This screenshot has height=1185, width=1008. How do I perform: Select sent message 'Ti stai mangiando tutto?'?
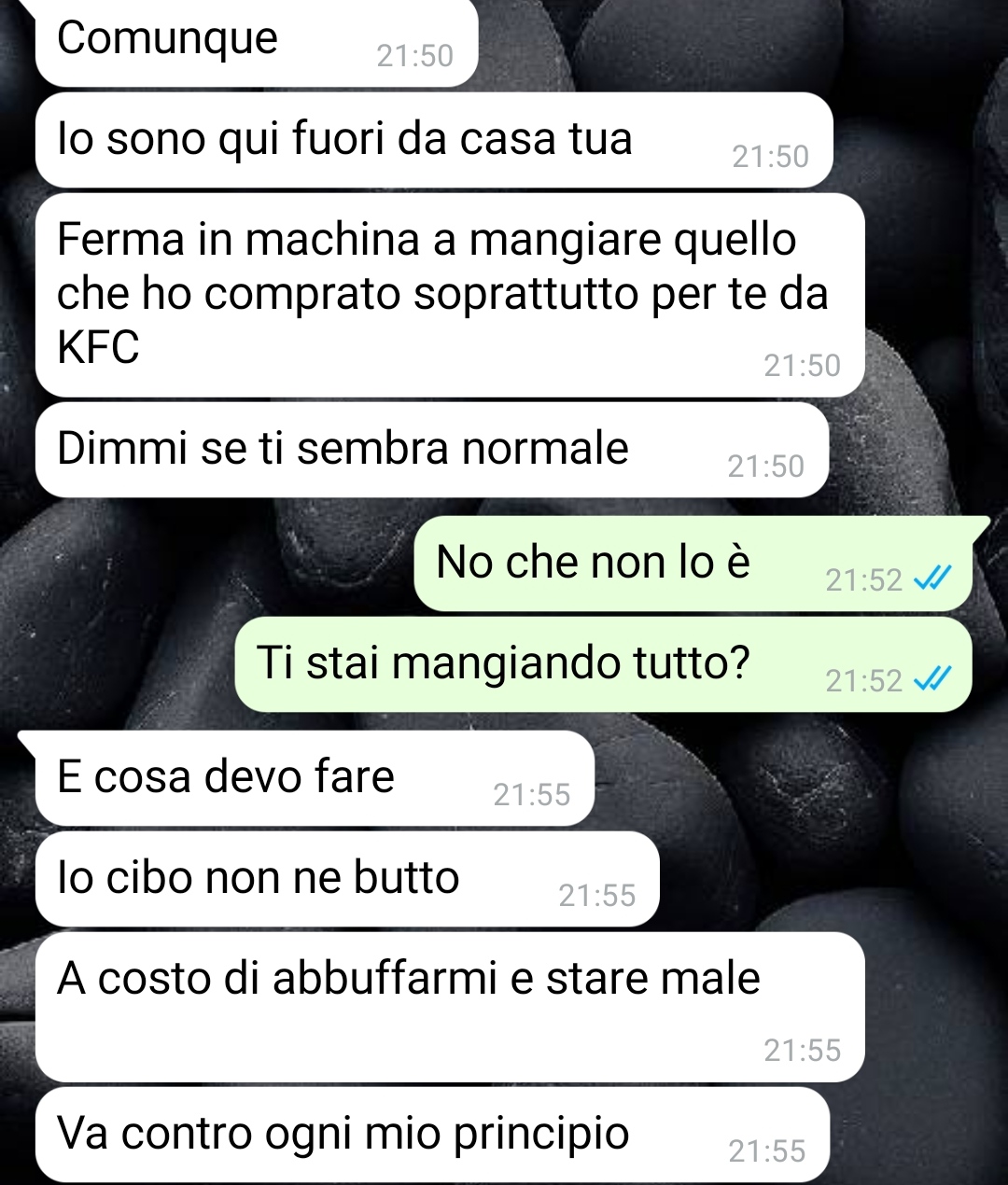603,664
